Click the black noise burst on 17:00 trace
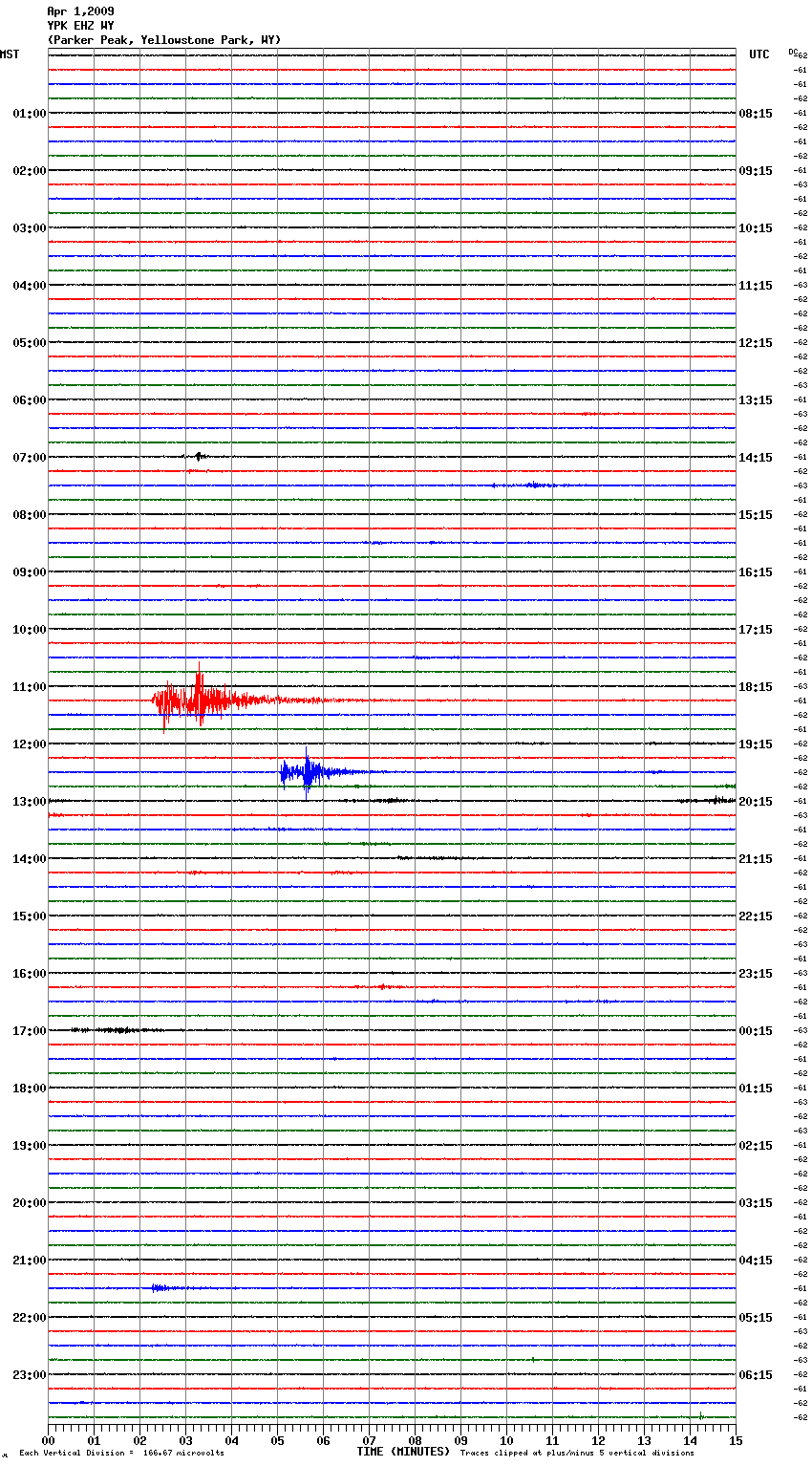The image size is (812, 1466). pyautogui.click(x=115, y=1030)
